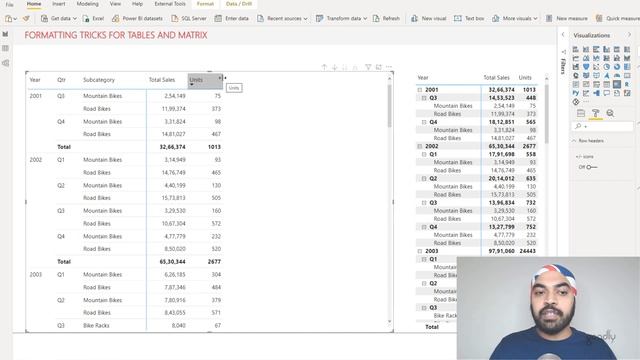Collapse the Q3 14,53,523 row in matrix
The width and height of the screenshot is (640, 360).
(424, 98)
